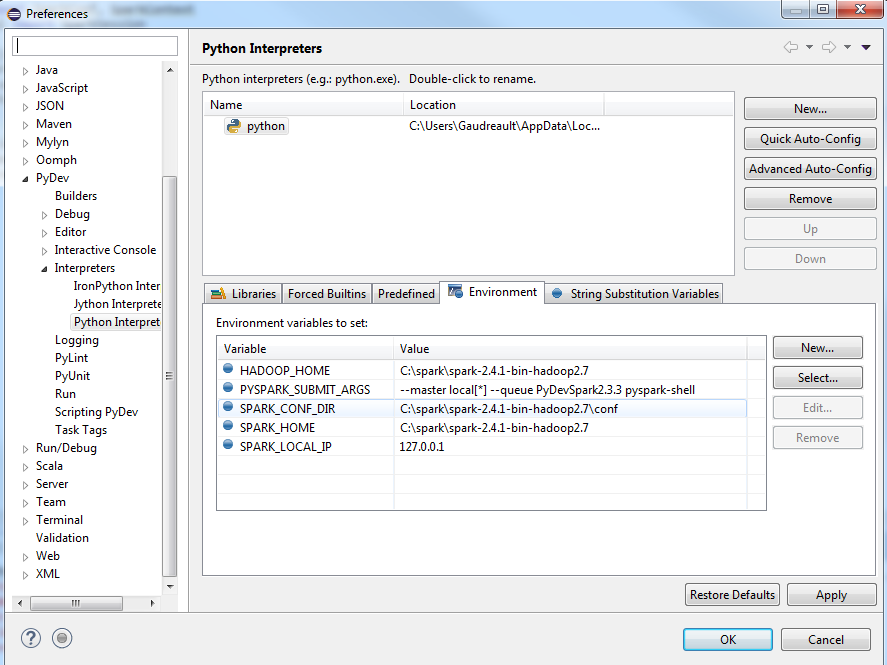
Task: Switch to the Libraries tab
Action: [x=243, y=293]
